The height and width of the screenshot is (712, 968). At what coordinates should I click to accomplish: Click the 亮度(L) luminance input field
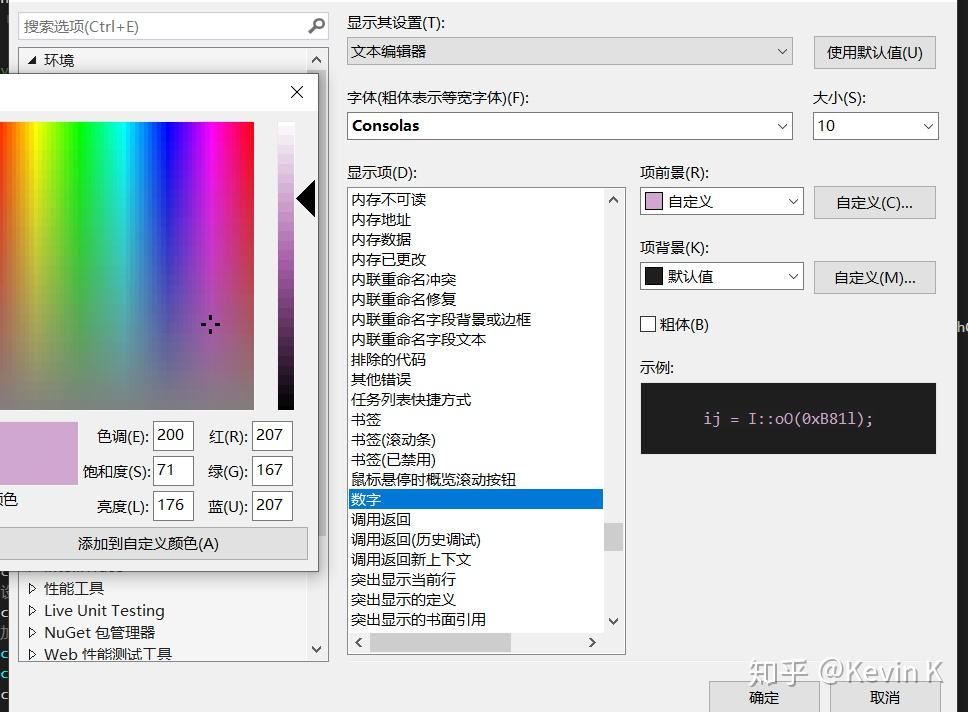click(x=173, y=506)
